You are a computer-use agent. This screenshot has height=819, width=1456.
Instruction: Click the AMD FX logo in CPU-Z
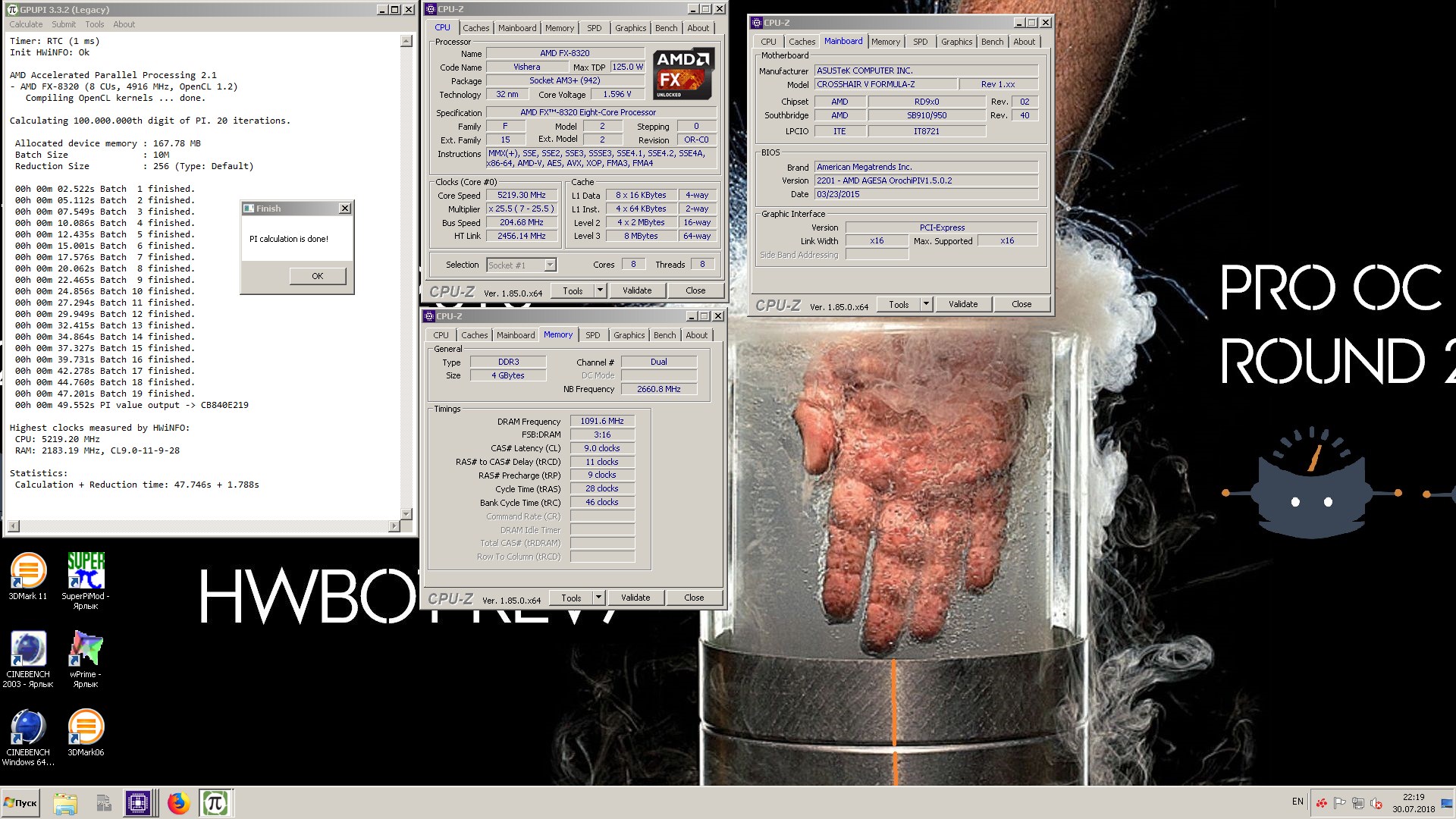683,74
